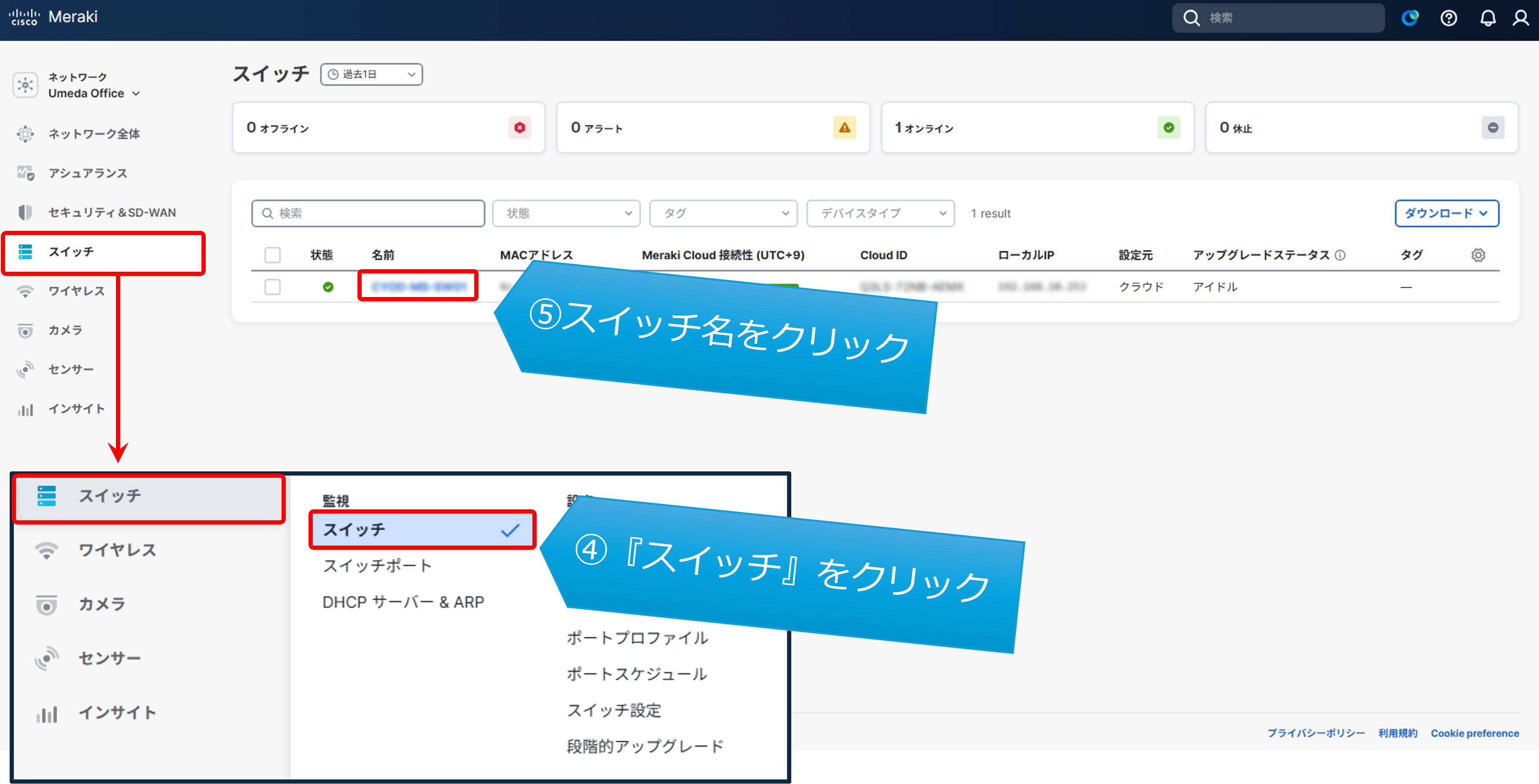This screenshot has height=784, width=1539.
Task: Click the upgrade status info icon
Action: [1340, 255]
